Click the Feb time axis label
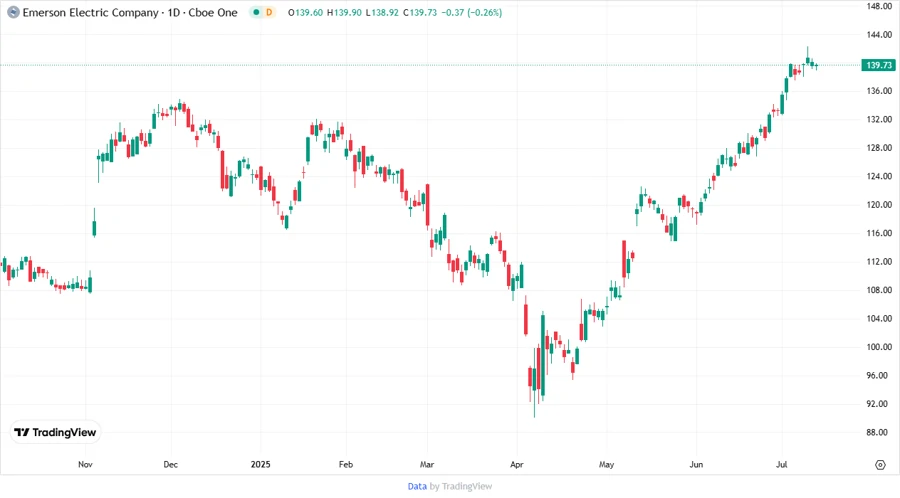This screenshot has width=900, height=498. [x=346, y=464]
